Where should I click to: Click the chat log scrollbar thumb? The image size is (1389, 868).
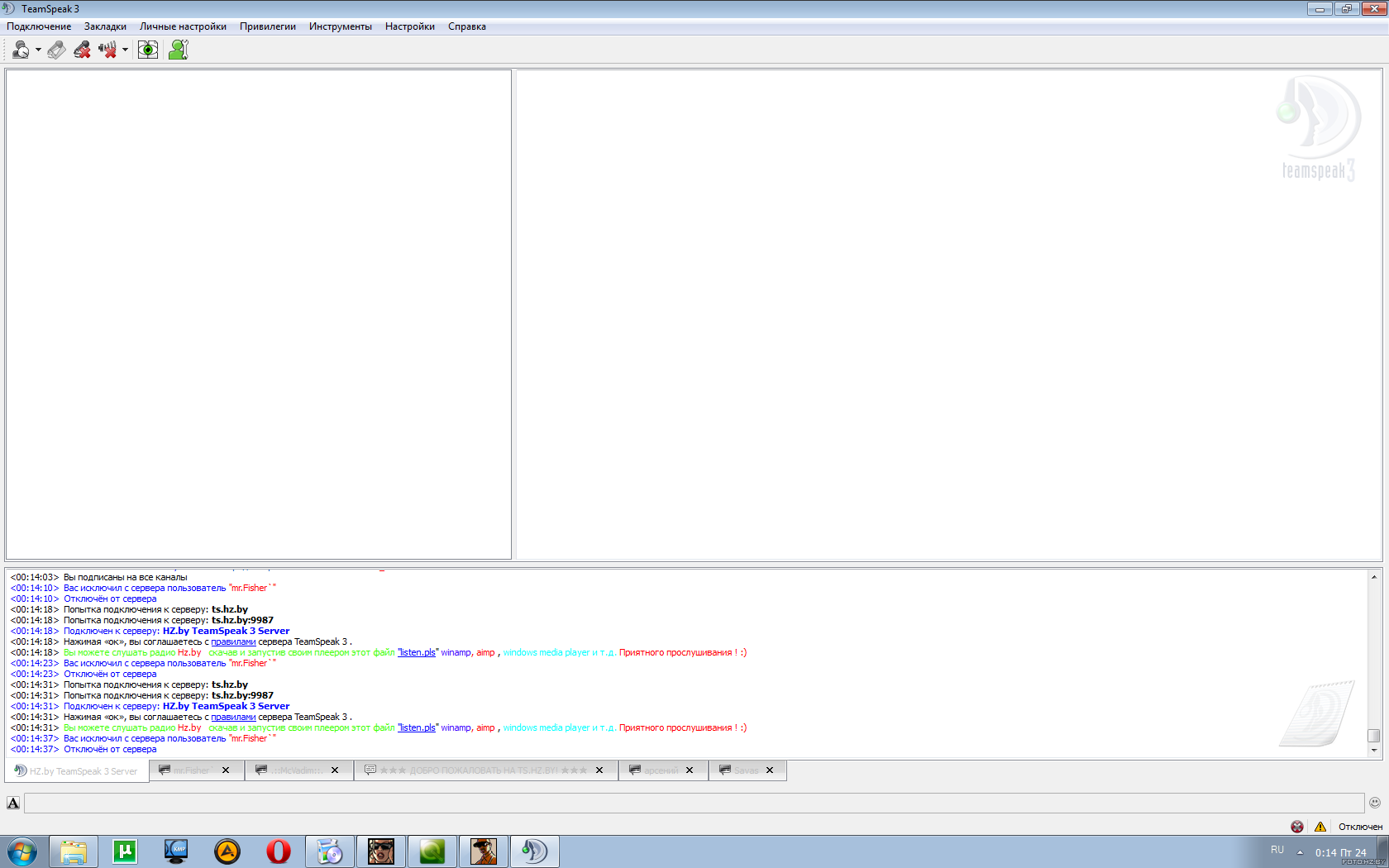(x=1374, y=736)
